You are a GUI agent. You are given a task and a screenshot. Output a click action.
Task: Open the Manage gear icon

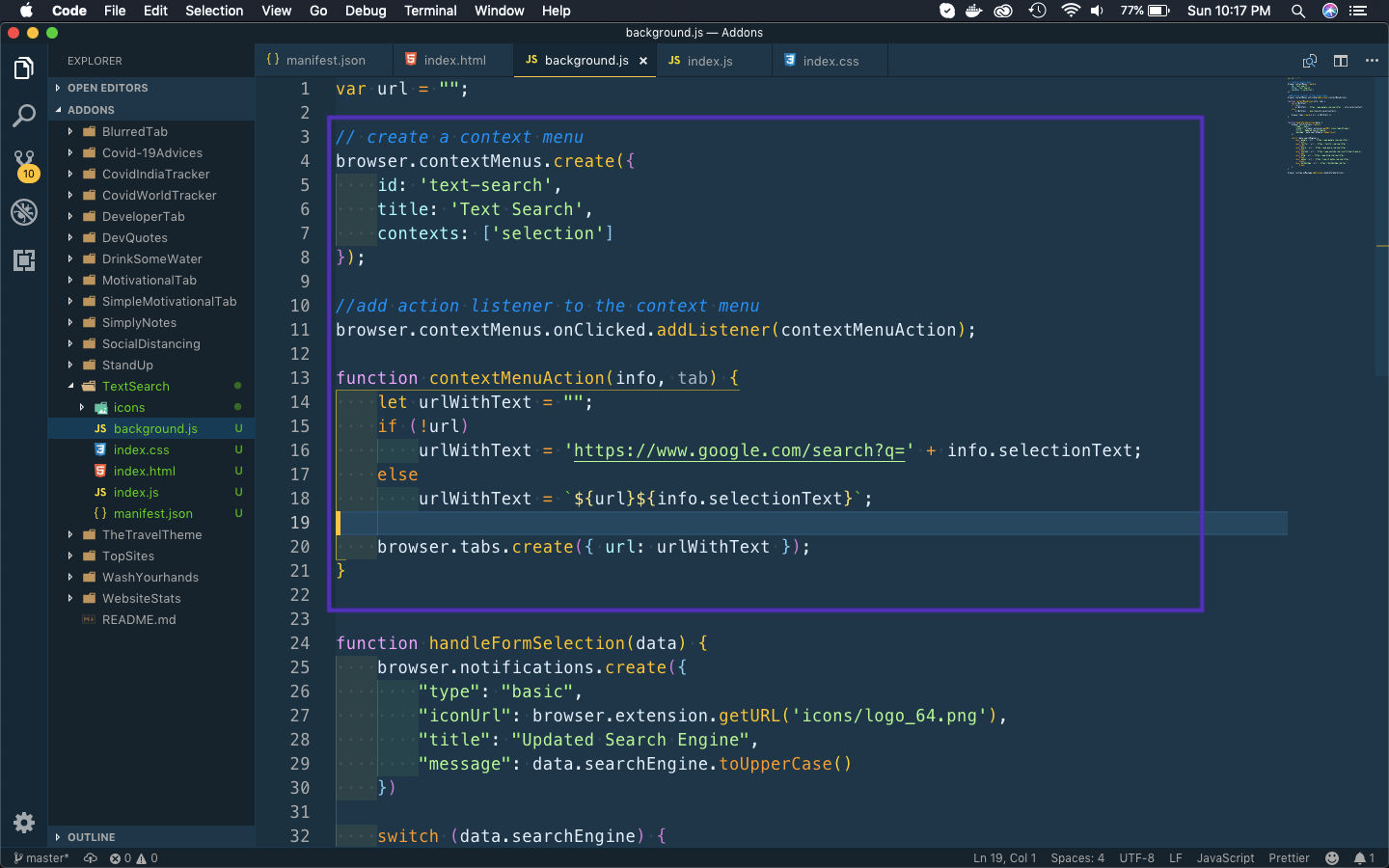click(24, 823)
